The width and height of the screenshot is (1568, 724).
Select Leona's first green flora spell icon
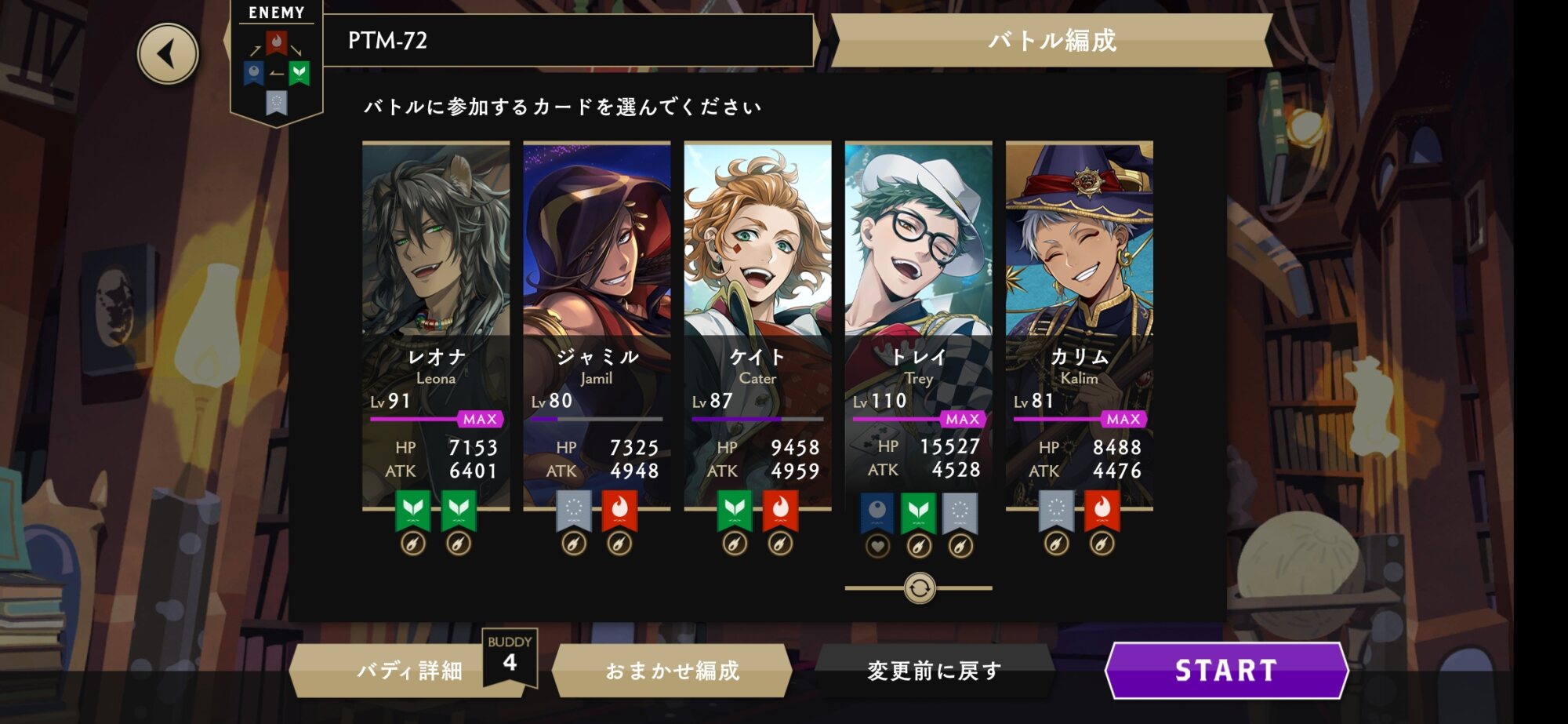(x=413, y=511)
